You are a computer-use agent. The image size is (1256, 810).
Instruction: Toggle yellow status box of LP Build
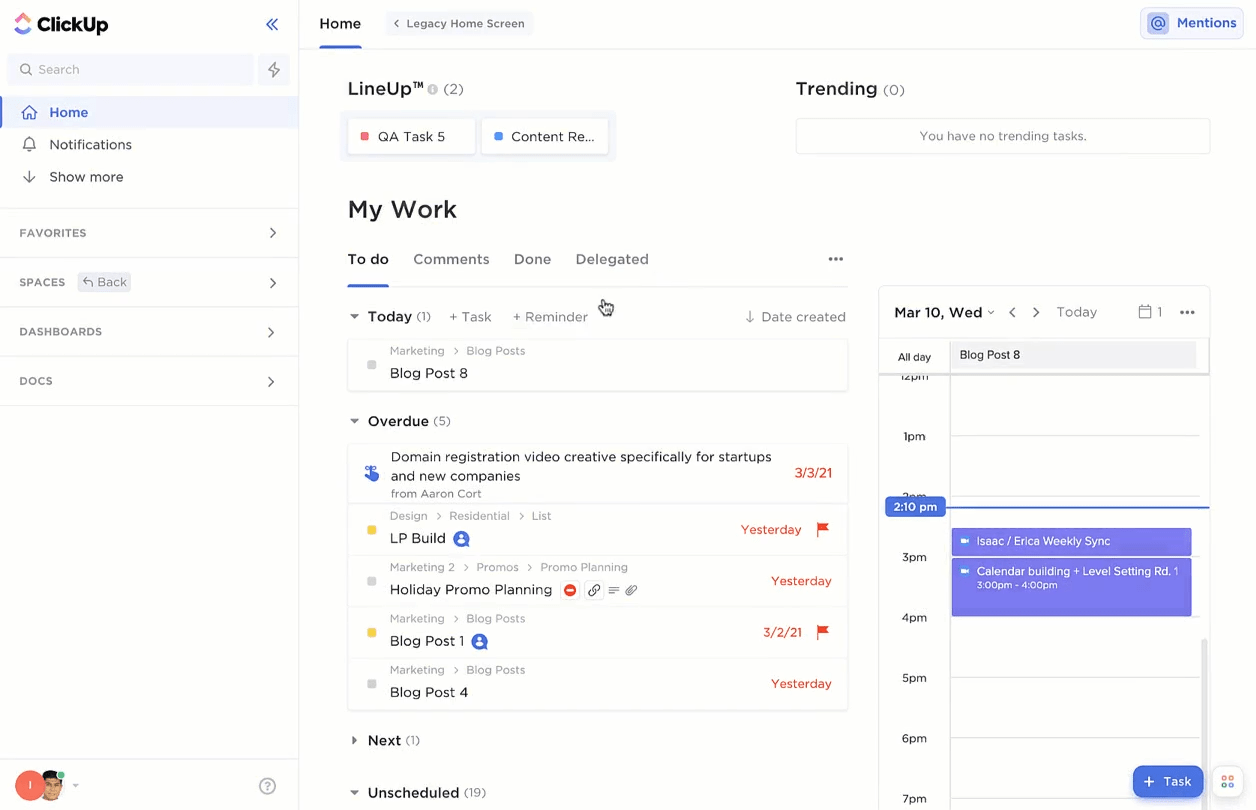click(372, 530)
